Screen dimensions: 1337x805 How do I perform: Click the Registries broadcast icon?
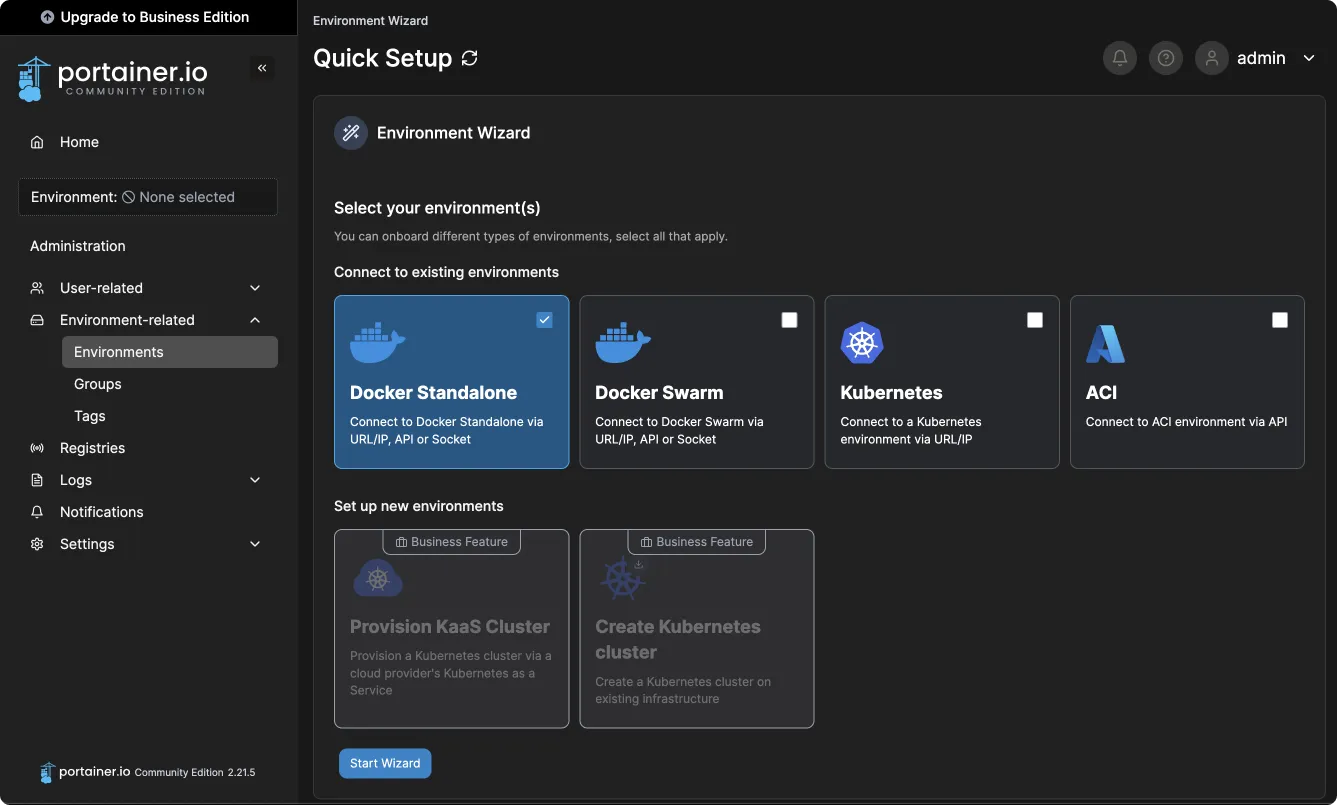tap(37, 448)
